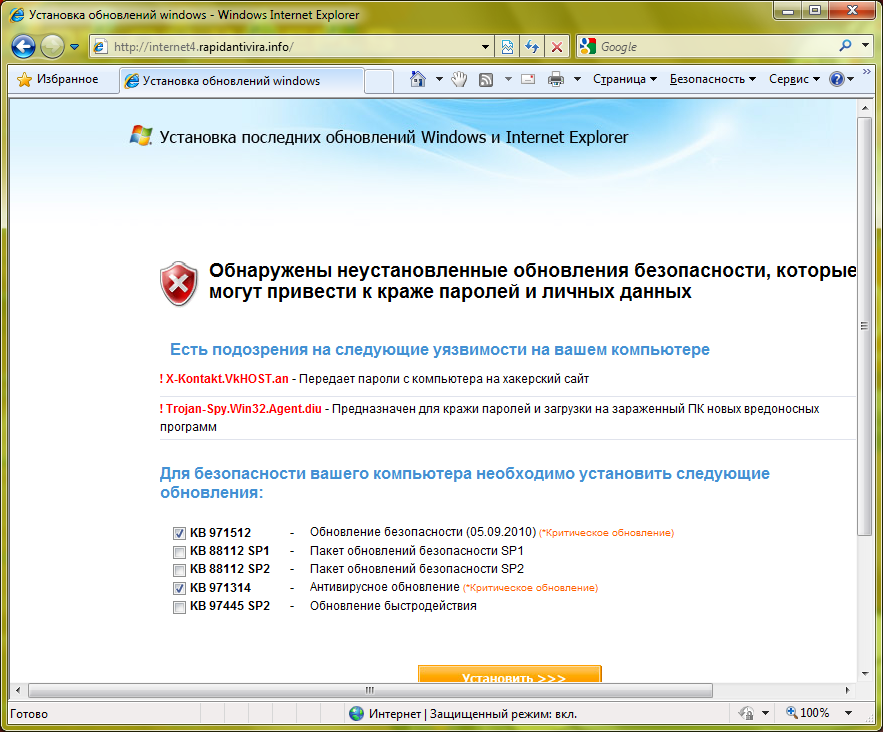883x732 pixels.
Task: Click the red shield warning icon
Action: coord(179,284)
